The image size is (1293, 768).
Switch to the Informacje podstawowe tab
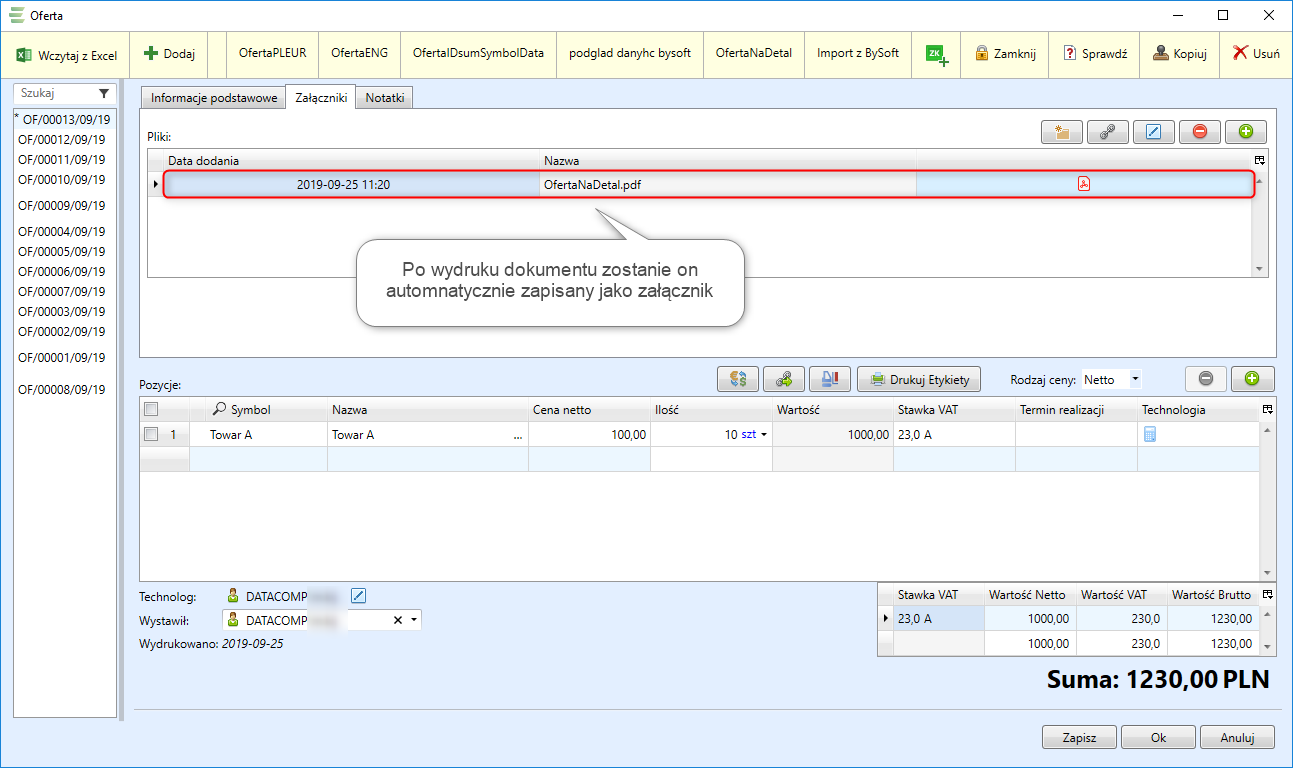(x=213, y=98)
